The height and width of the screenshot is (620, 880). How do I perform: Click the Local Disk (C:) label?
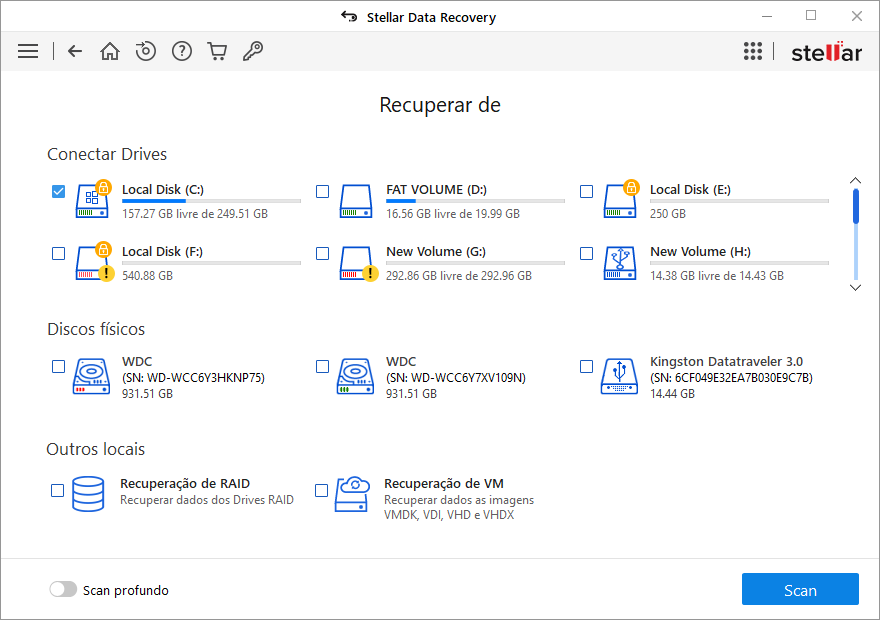pos(163,190)
